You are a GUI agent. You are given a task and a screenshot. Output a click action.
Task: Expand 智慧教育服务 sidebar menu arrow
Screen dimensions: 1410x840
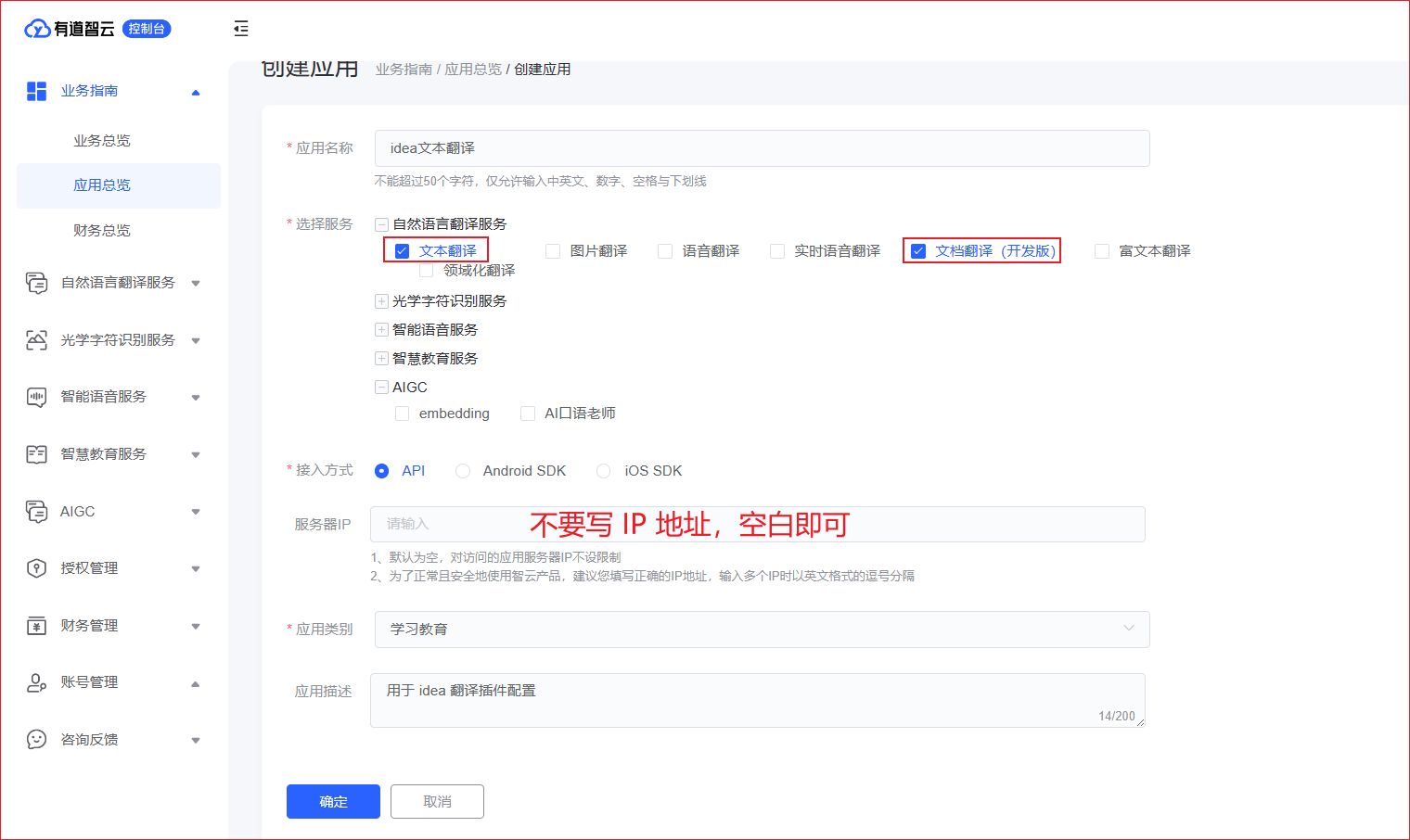tap(196, 455)
